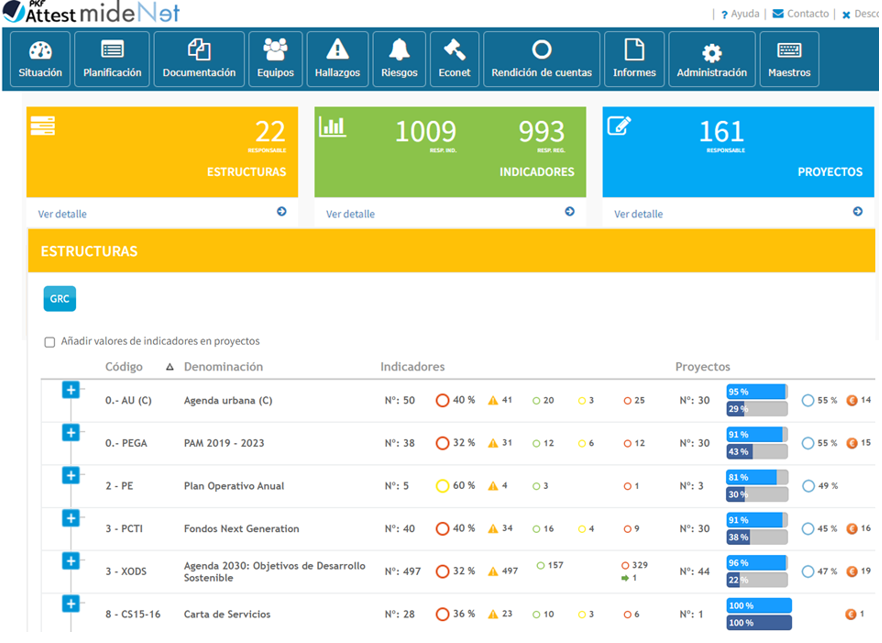The height and width of the screenshot is (643, 882).
Task: Go to the Planificación section
Action: tap(112, 59)
